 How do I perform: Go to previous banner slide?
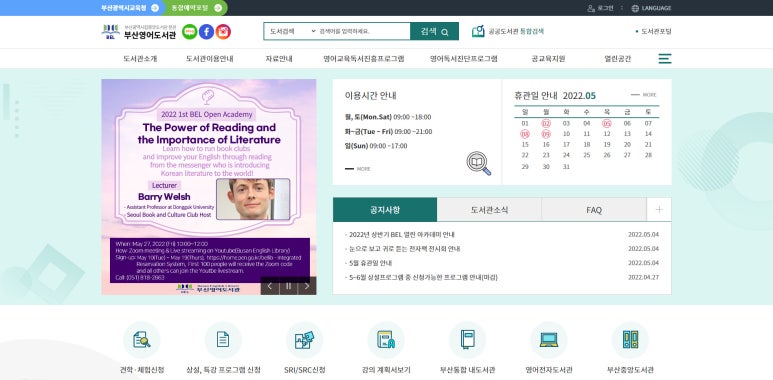270,286
